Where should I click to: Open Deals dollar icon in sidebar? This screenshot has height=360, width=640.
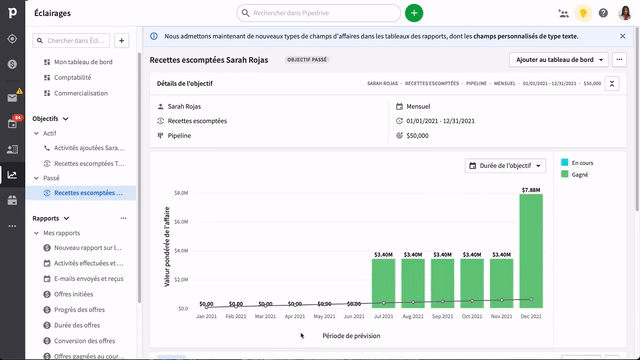pos(12,64)
